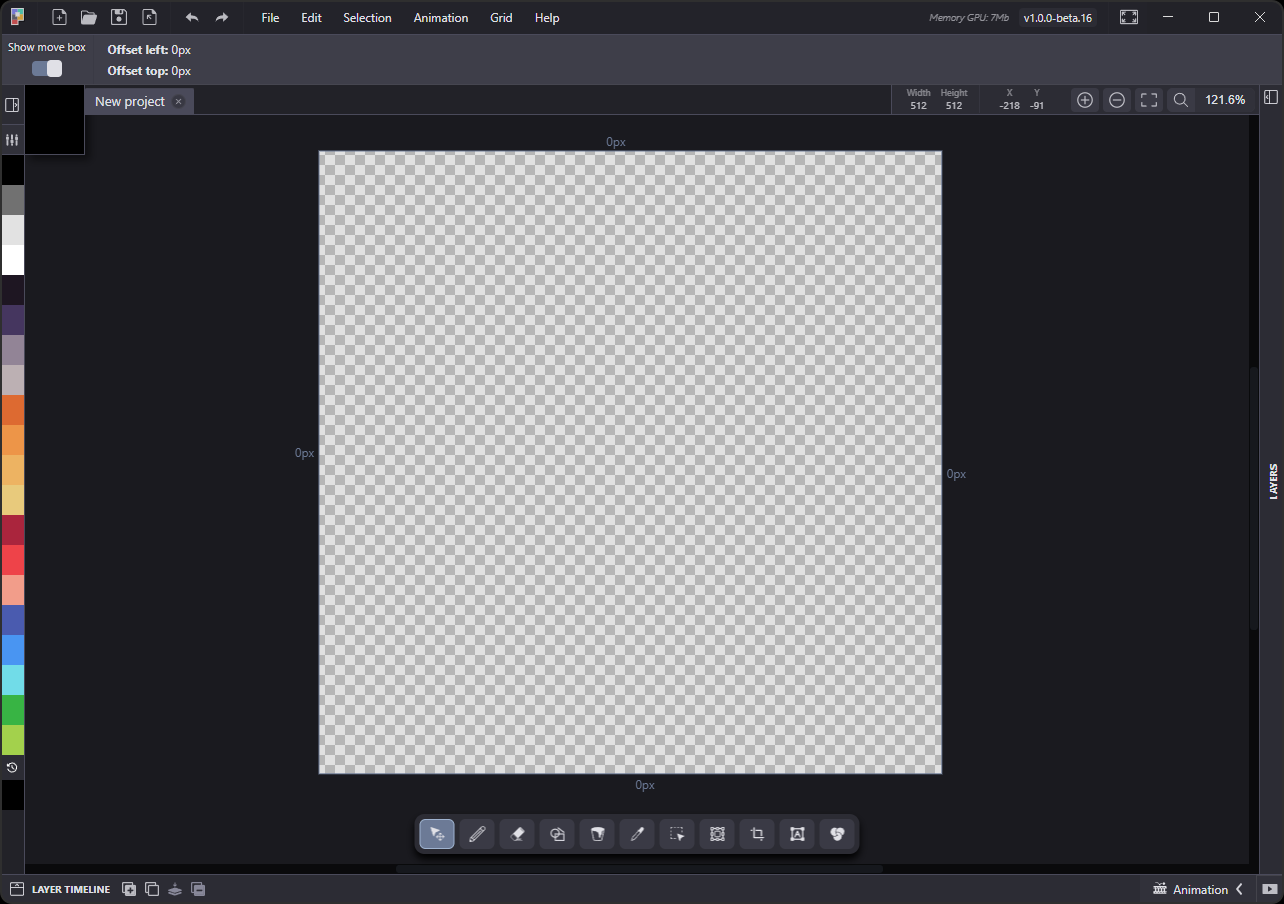The height and width of the screenshot is (904, 1284).
Task: Click the Pixelorama app logo
Action: coord(17,17)
